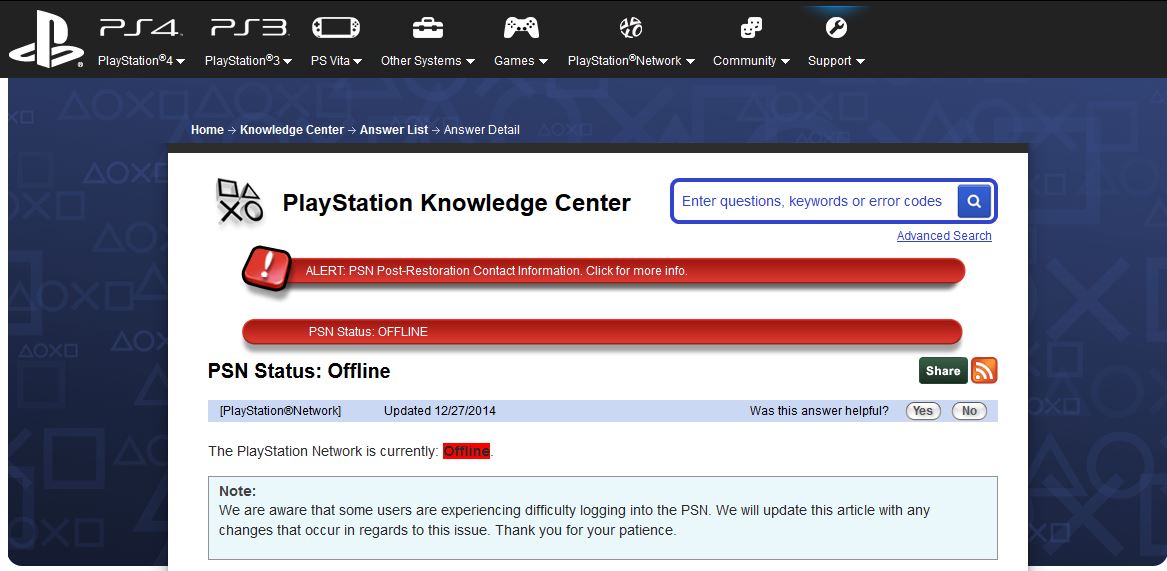Open Knowledge Center breadcrumb link
This screenshot has width=1167, height=571.
292,130
